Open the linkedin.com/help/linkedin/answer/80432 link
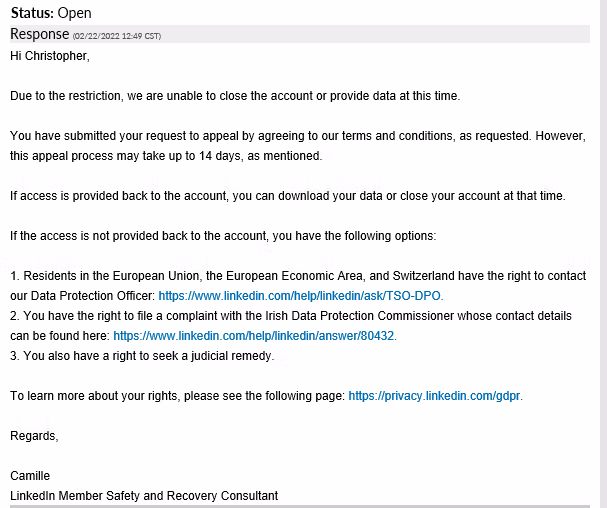Viewport: 607px width, 508px height. point(255,336)
